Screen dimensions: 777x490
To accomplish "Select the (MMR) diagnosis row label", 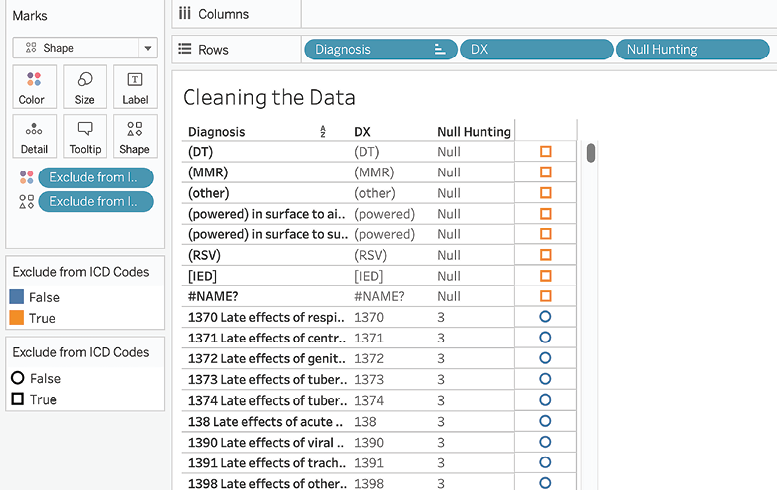I will [x=208, y=172].
